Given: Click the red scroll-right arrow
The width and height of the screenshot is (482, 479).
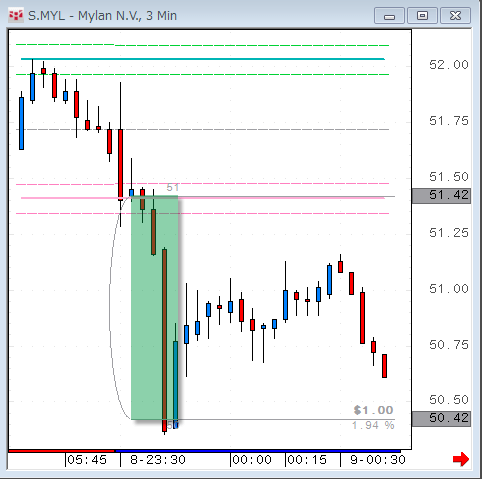Looking at the screenshot, I should pyautogui.click(x=461, y=459).
